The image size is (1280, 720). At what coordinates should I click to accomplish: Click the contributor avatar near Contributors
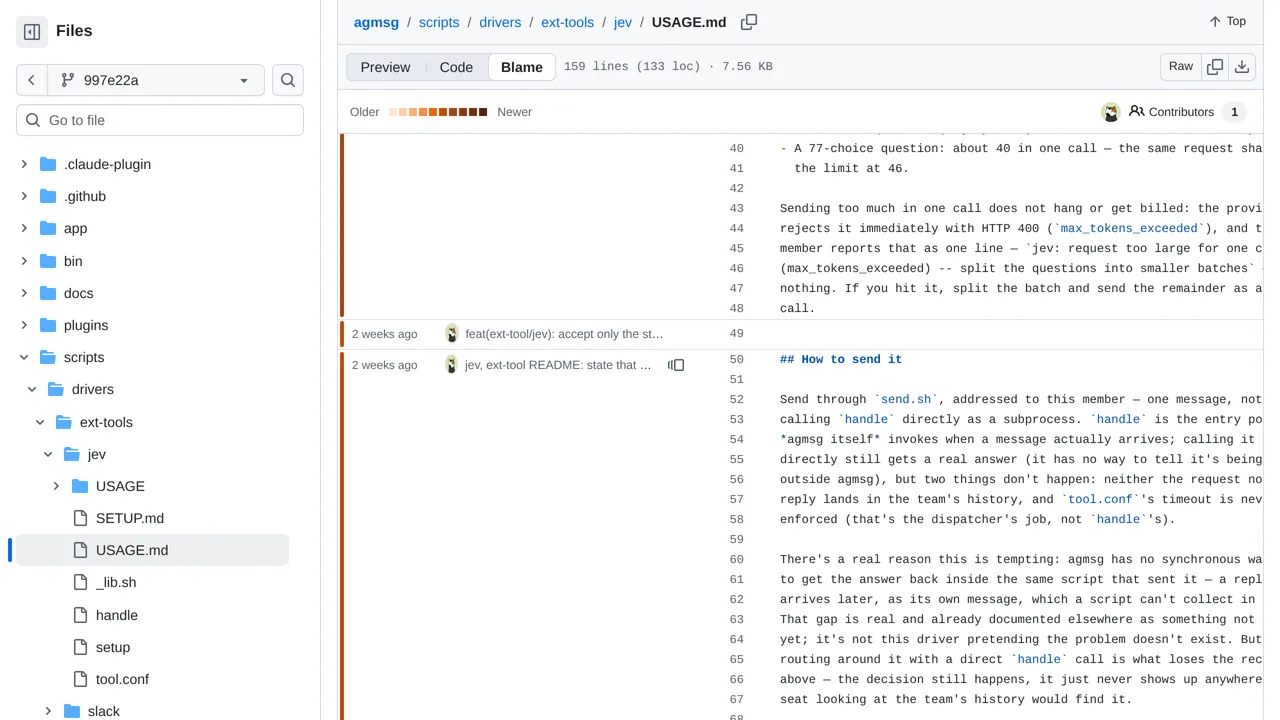click(x=1110, y=112)
